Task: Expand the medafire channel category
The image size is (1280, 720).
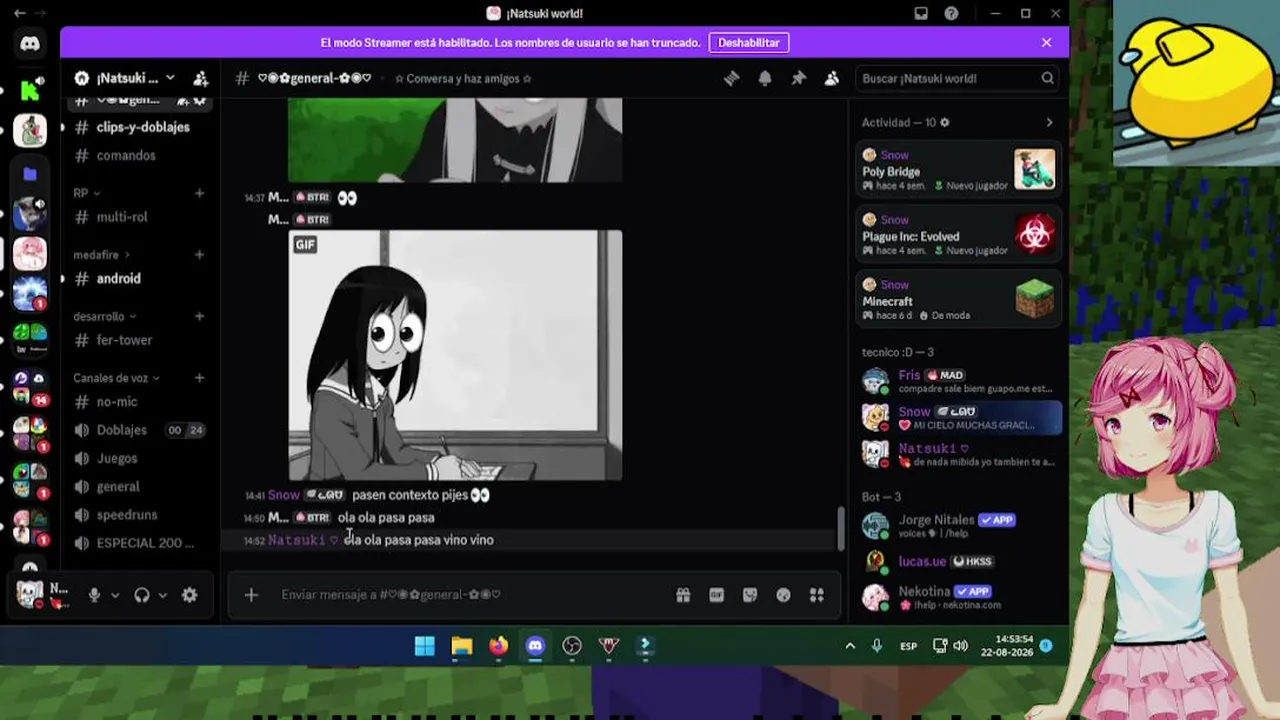Action: 102,255
